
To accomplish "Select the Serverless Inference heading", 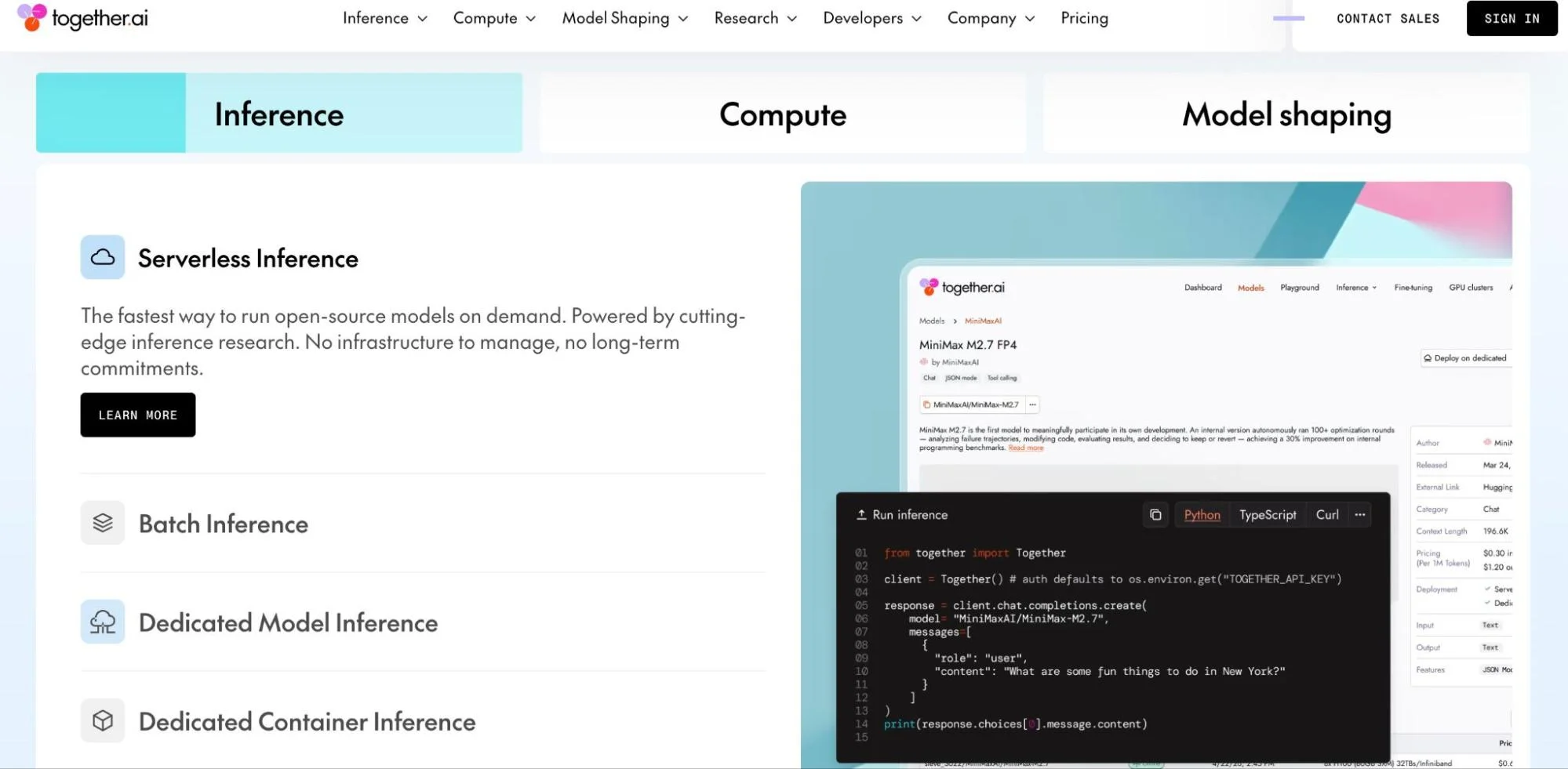I will tap(248, 258).
